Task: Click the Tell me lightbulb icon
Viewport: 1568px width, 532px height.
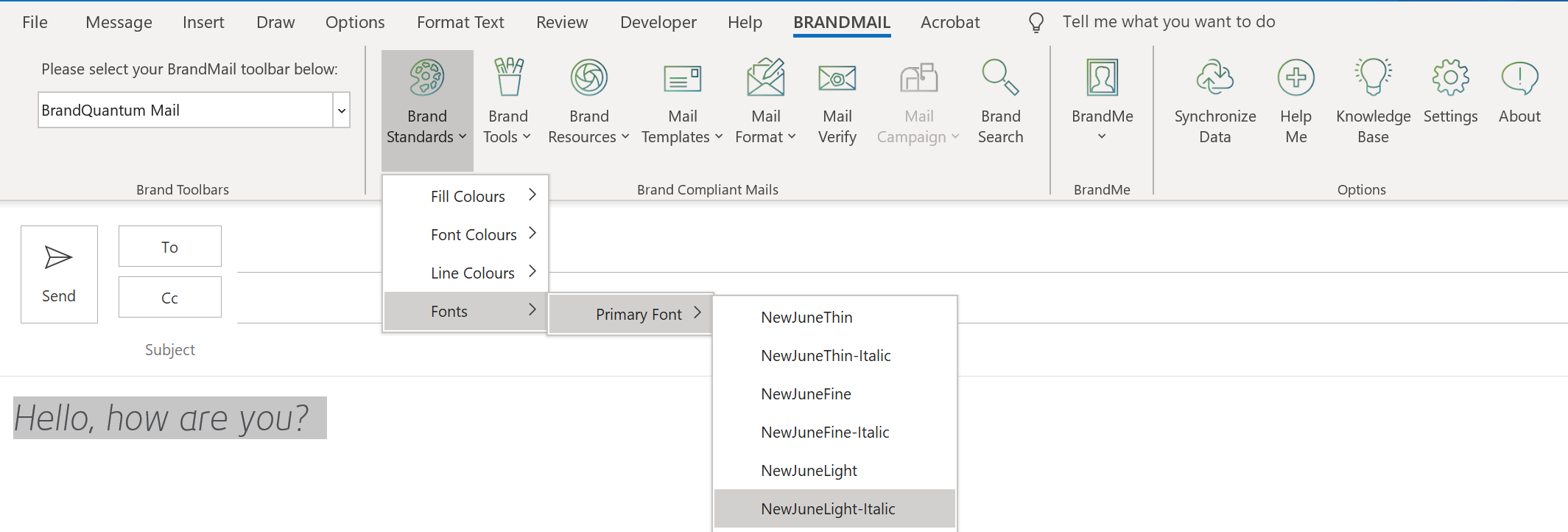Action: click(1036, 23)
